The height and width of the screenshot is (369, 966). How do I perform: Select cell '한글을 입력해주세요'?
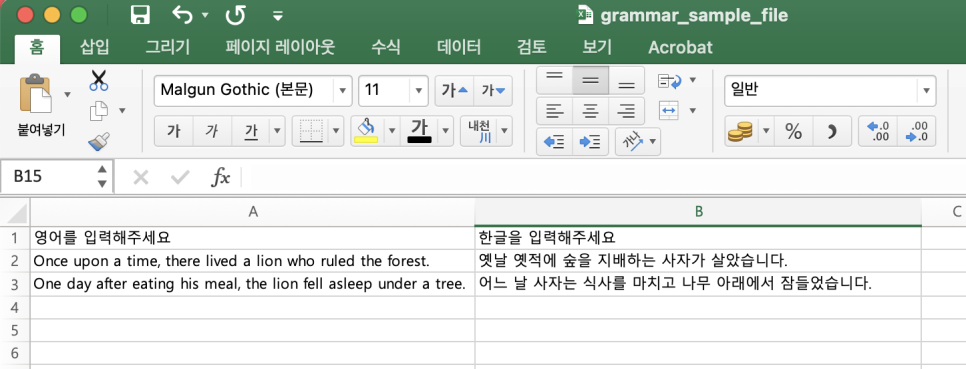point(698,237)
